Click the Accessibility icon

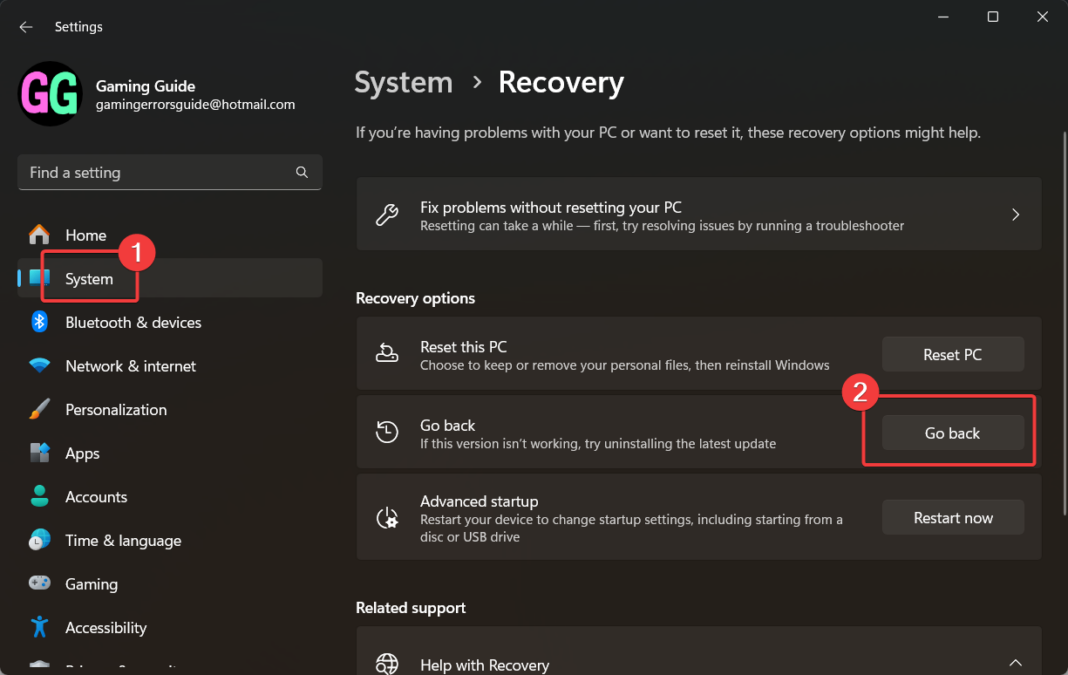coord(38,627)
